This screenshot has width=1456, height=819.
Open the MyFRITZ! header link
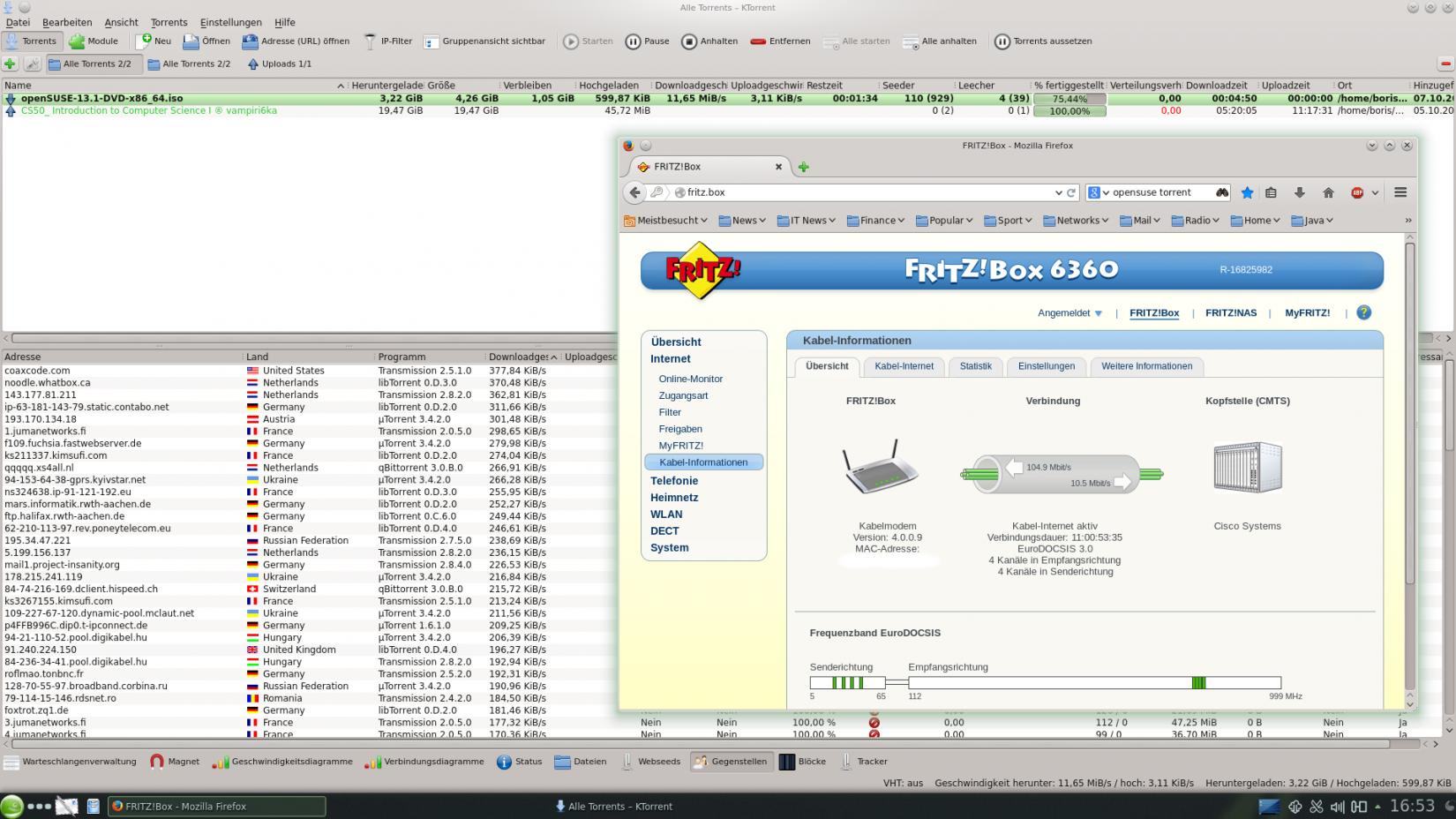coord(1307,312)
